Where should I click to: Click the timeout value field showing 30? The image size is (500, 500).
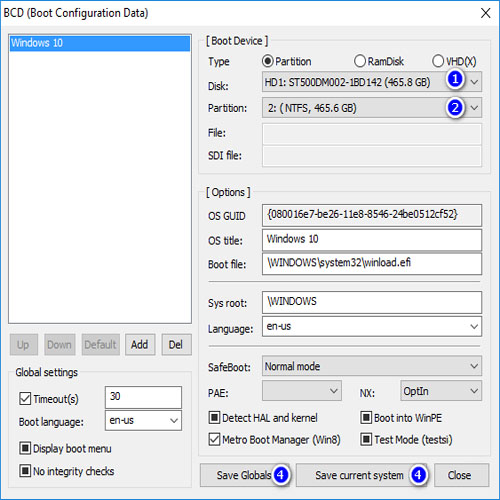143,397
